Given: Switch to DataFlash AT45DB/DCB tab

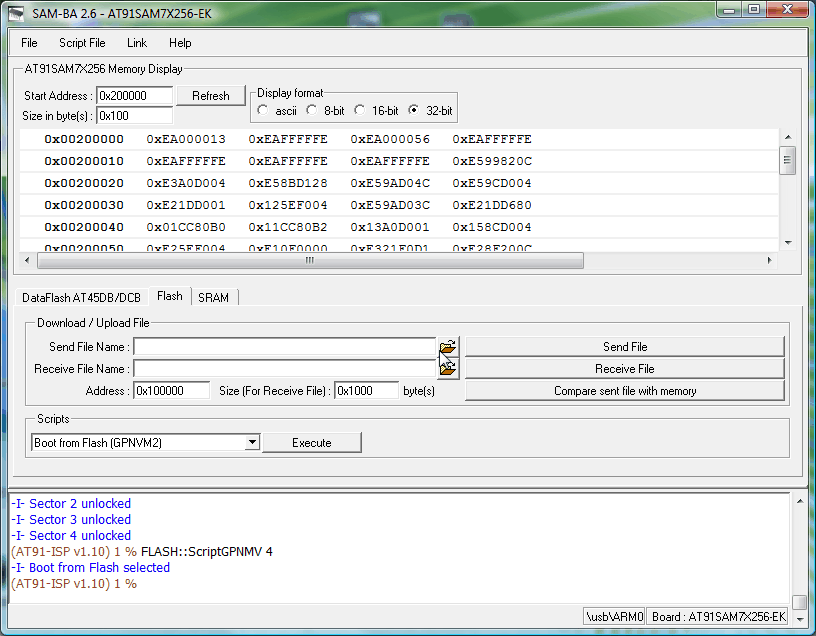Looking at the screenshot, I should point(81,297).
